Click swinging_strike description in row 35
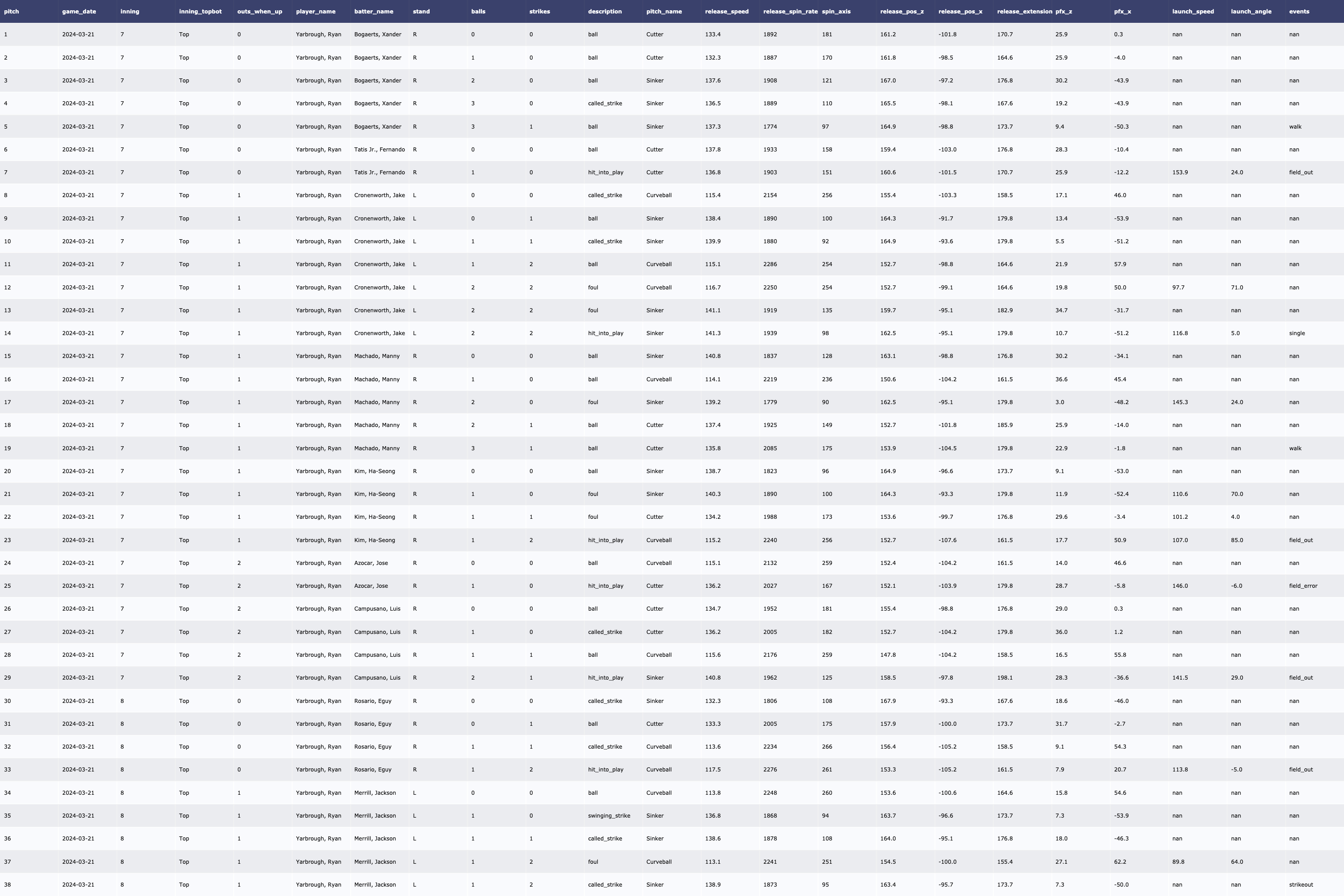1344x896 pixels. [x=608, y=815]
